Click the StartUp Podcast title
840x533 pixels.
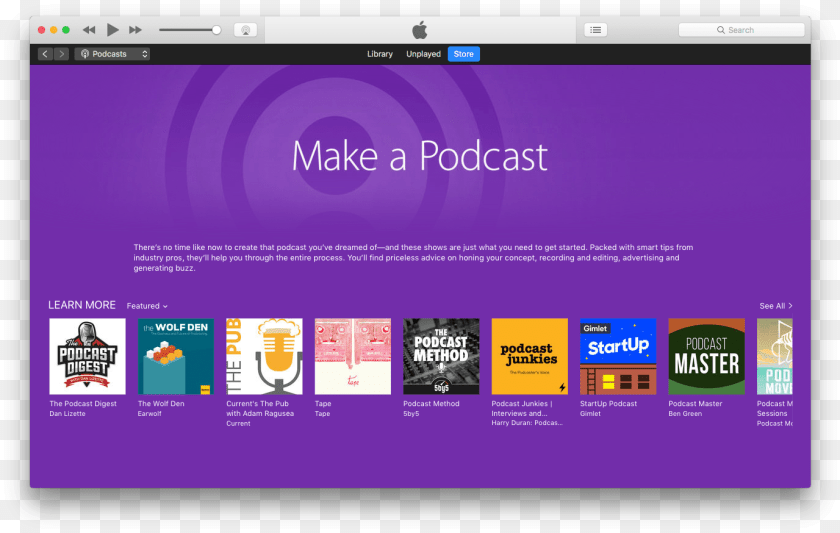(609, 403)
